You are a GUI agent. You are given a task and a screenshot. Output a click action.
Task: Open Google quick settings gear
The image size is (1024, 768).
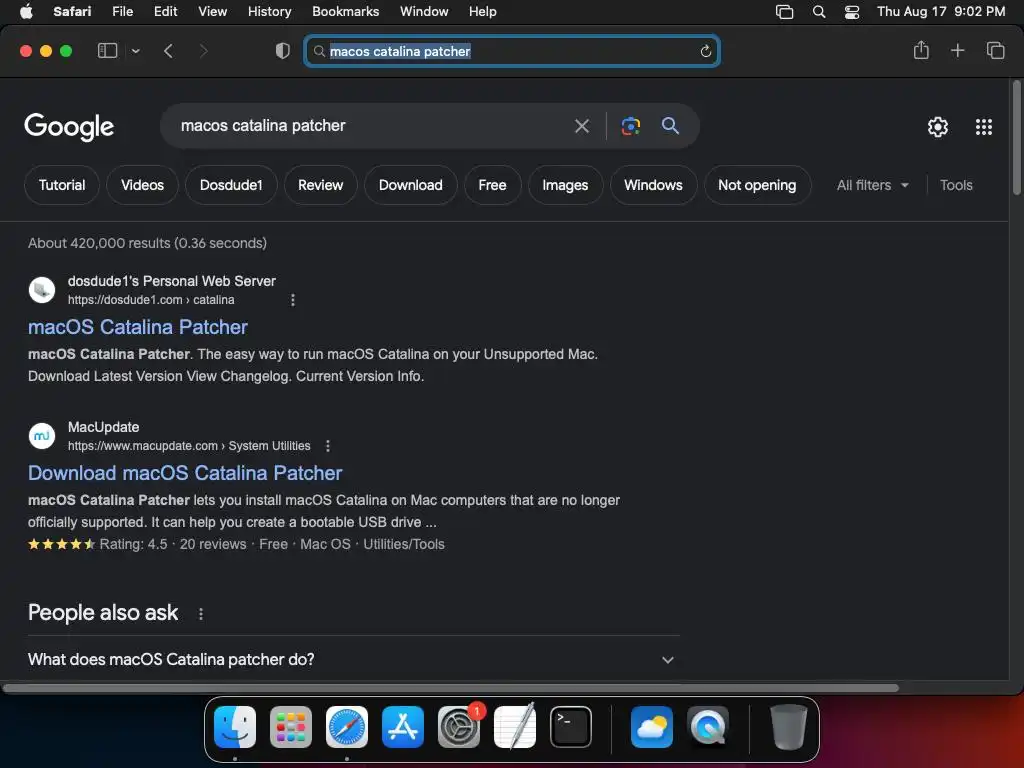(938, 127)
